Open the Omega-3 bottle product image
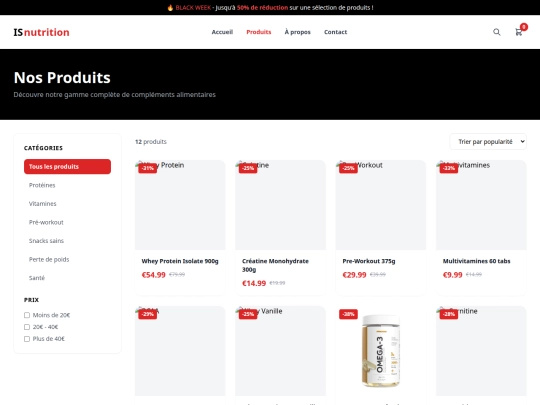This screenshot has height=405, width=540. 381,351
